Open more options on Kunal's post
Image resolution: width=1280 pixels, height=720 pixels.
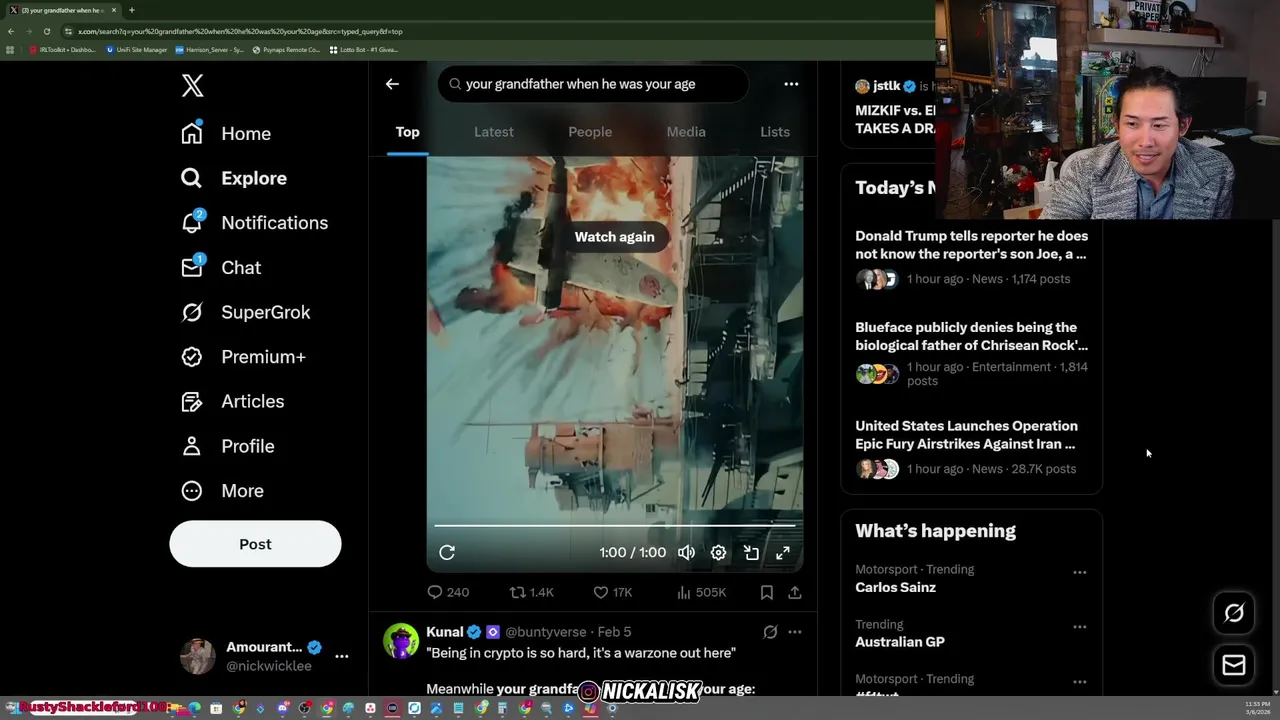pyautogui.click(x=795, y=632)
